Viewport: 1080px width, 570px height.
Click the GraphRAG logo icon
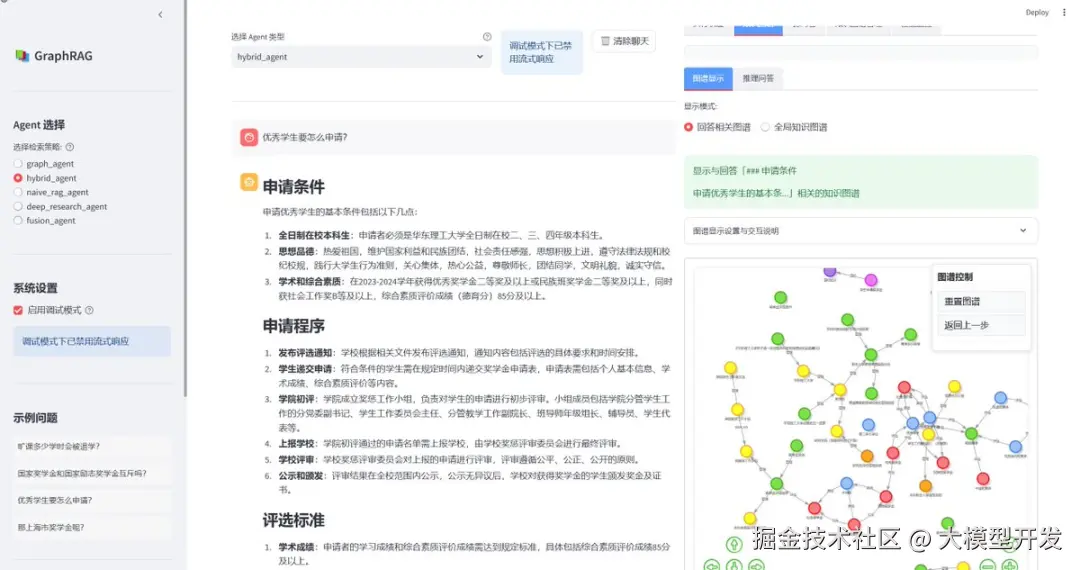[22, 56]
